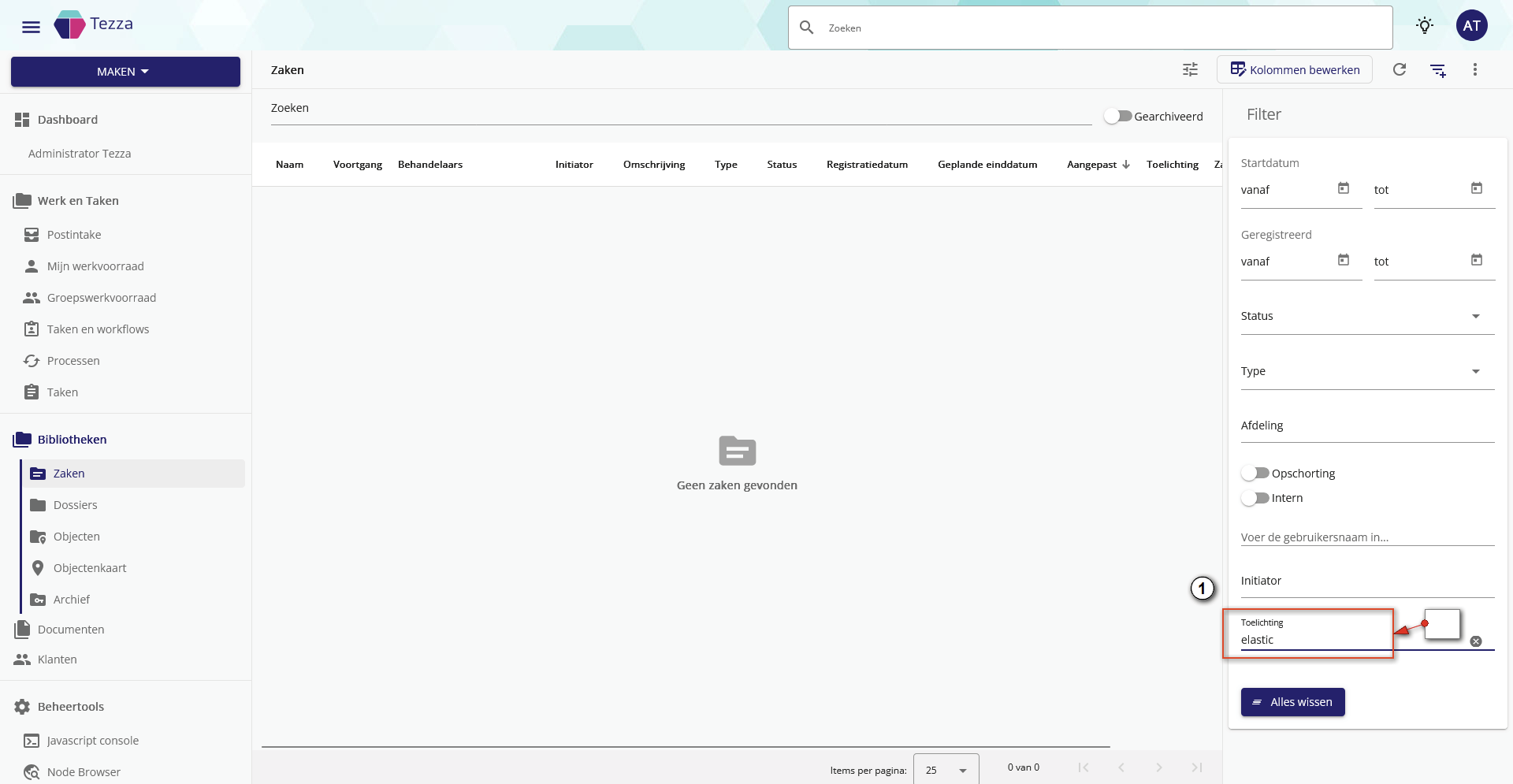The width and height of the screenshot is (1513, 784).
Task: Clear the Toelichting filter field
Action: [1476, 641]
